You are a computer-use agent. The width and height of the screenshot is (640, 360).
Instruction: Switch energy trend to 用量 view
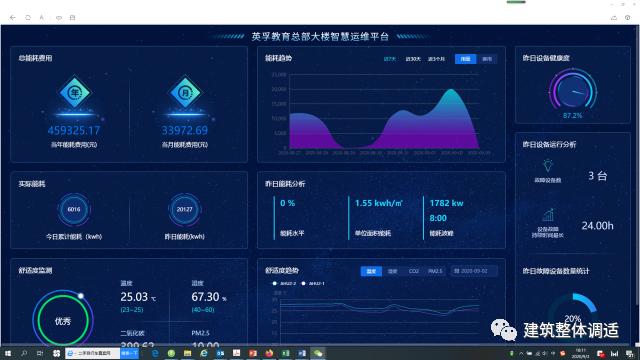(465, 59)
